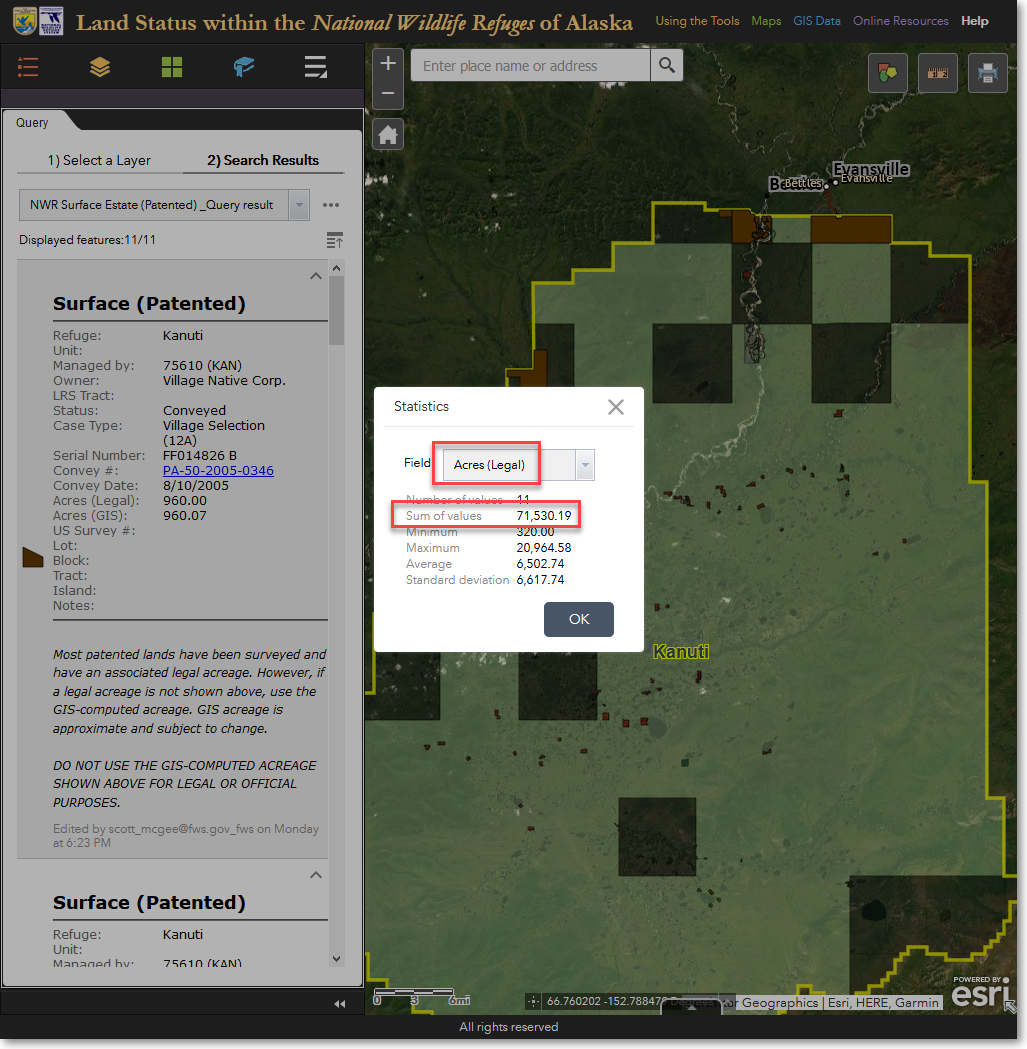The image size is (1027, 1049).
Task: Open the Print widget
Action: [x=987, y=73]
